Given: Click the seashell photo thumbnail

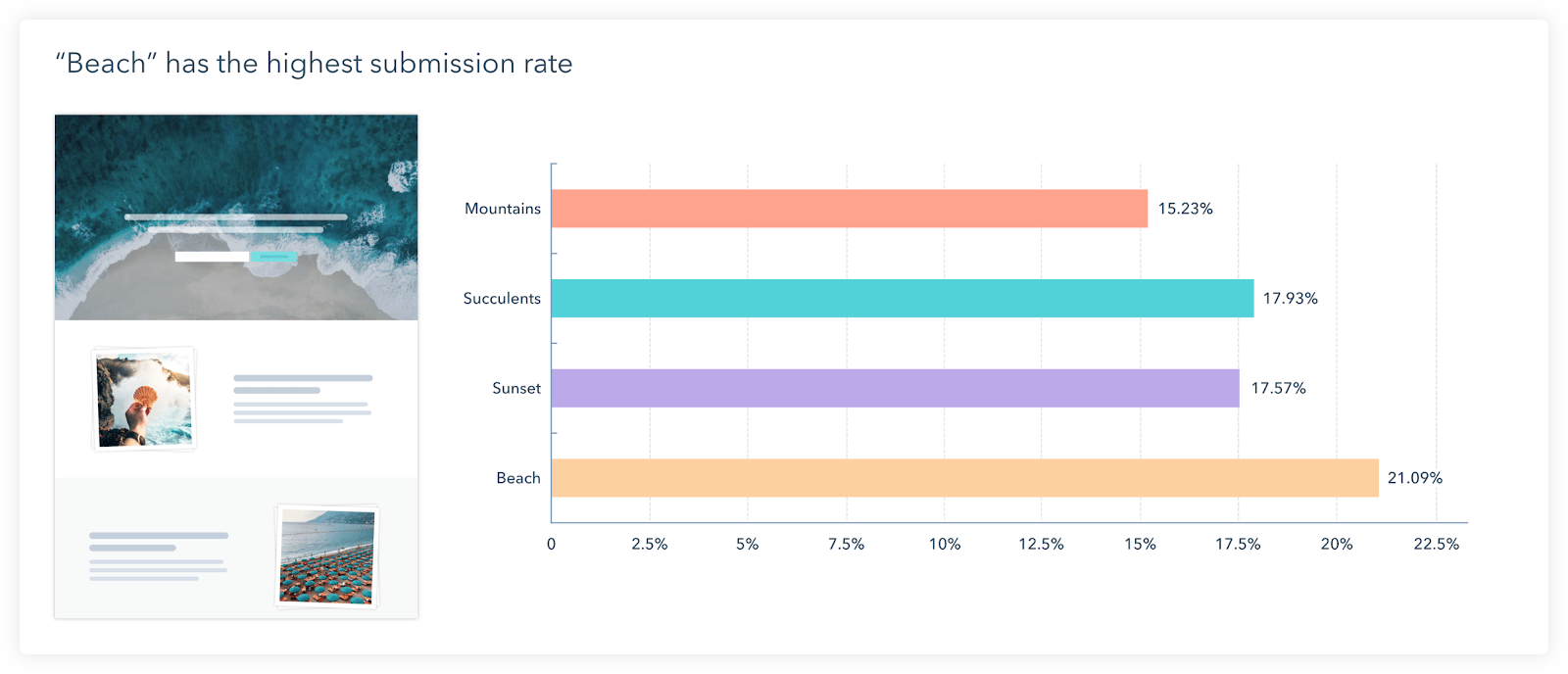Looking at the screenshot, I should click(144, 399).
